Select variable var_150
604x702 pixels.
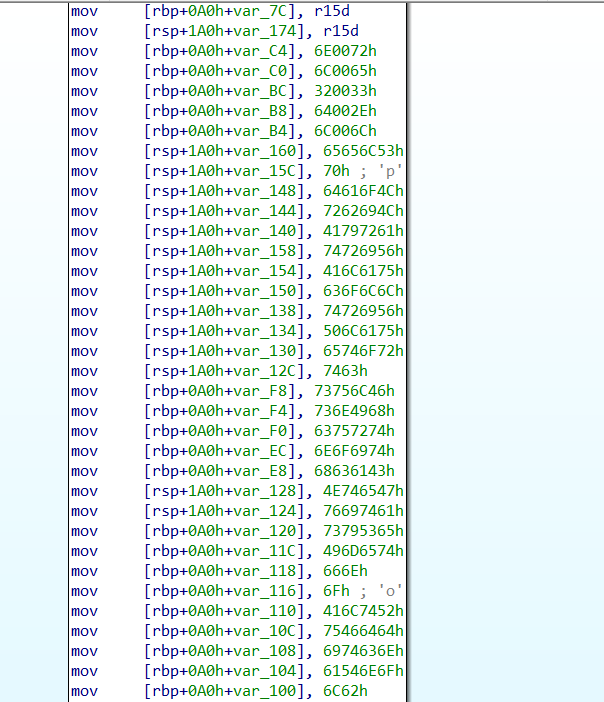coord(265,291)
